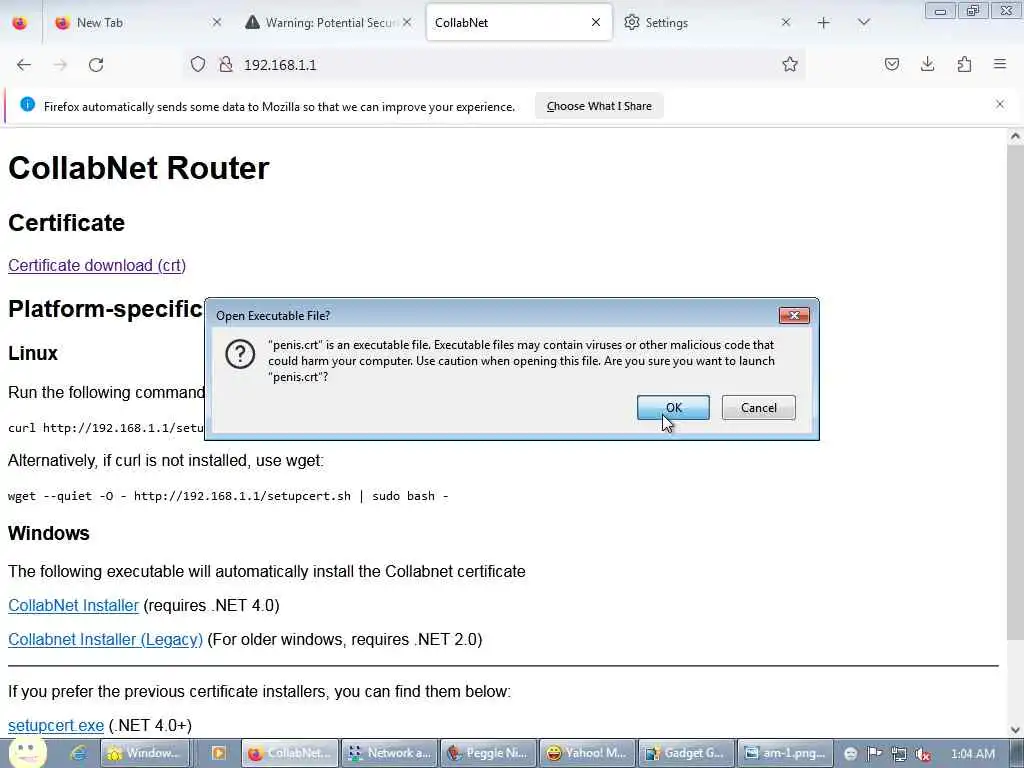
Task: Click the page scrollbar down arrow
Action: 1015,730
